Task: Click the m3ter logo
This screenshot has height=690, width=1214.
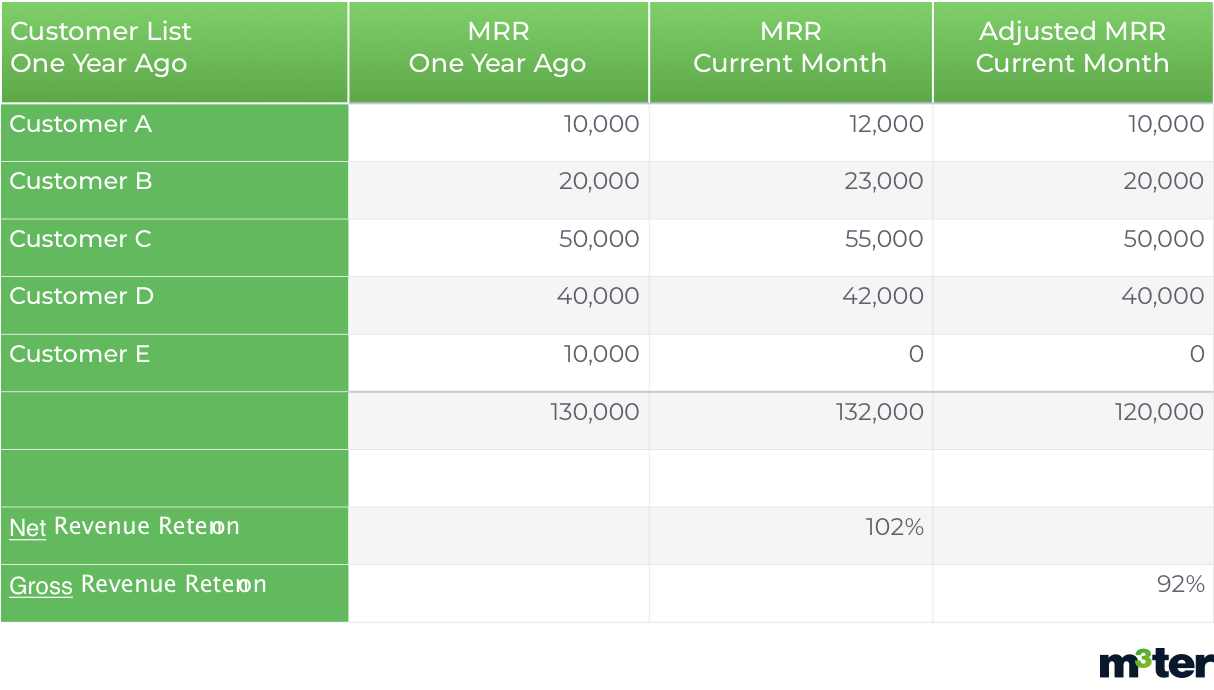Action: (x=1155, y=662)
